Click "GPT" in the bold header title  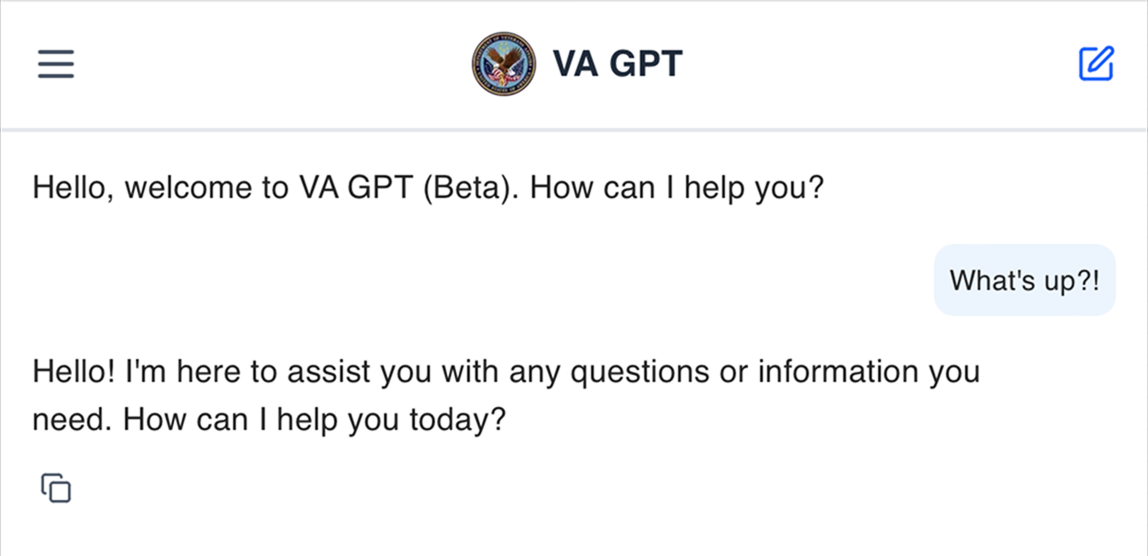(646, 64)
